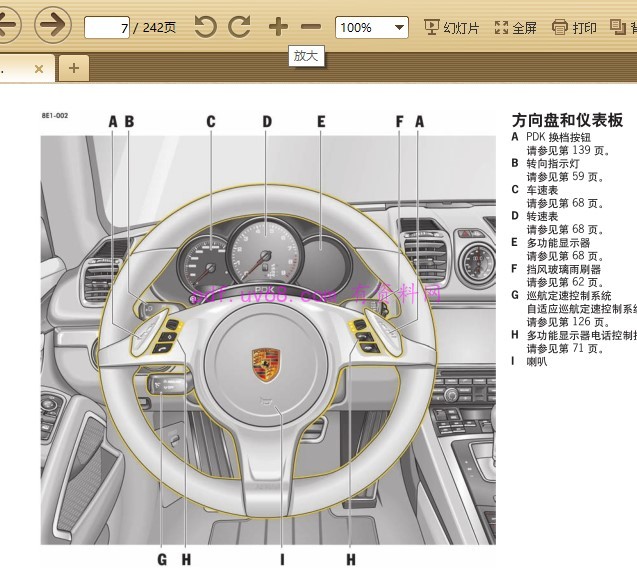Rotate the page clockwise
Screen dimensions: 637x583
tap(239, 27)
